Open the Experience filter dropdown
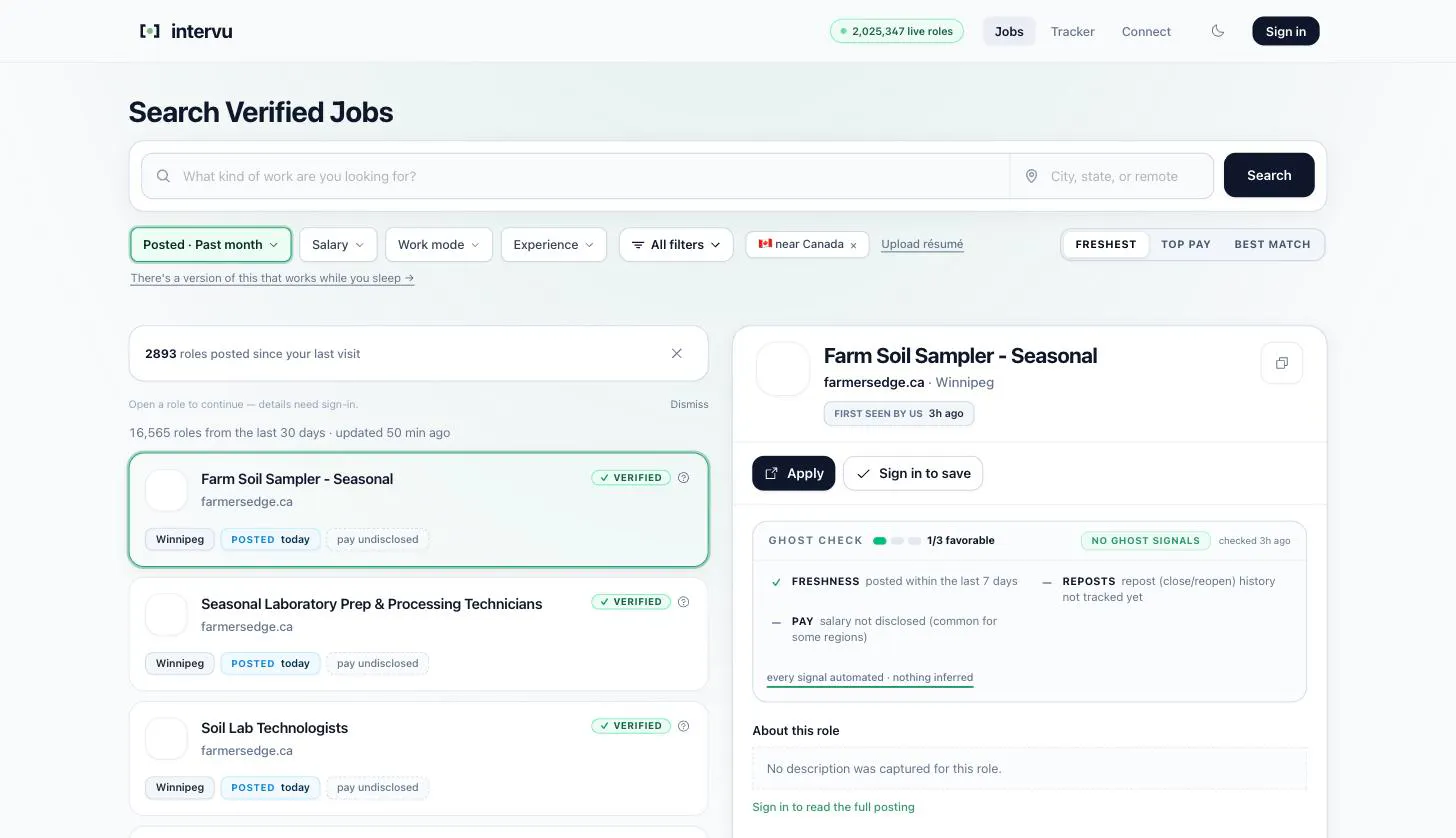 [554, 245]
